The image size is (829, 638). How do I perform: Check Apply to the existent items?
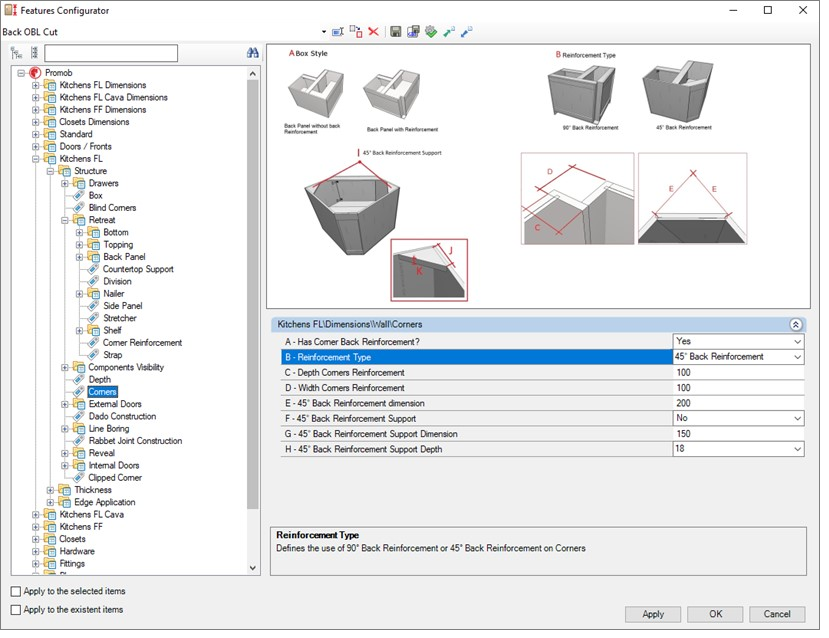point(16,609)
